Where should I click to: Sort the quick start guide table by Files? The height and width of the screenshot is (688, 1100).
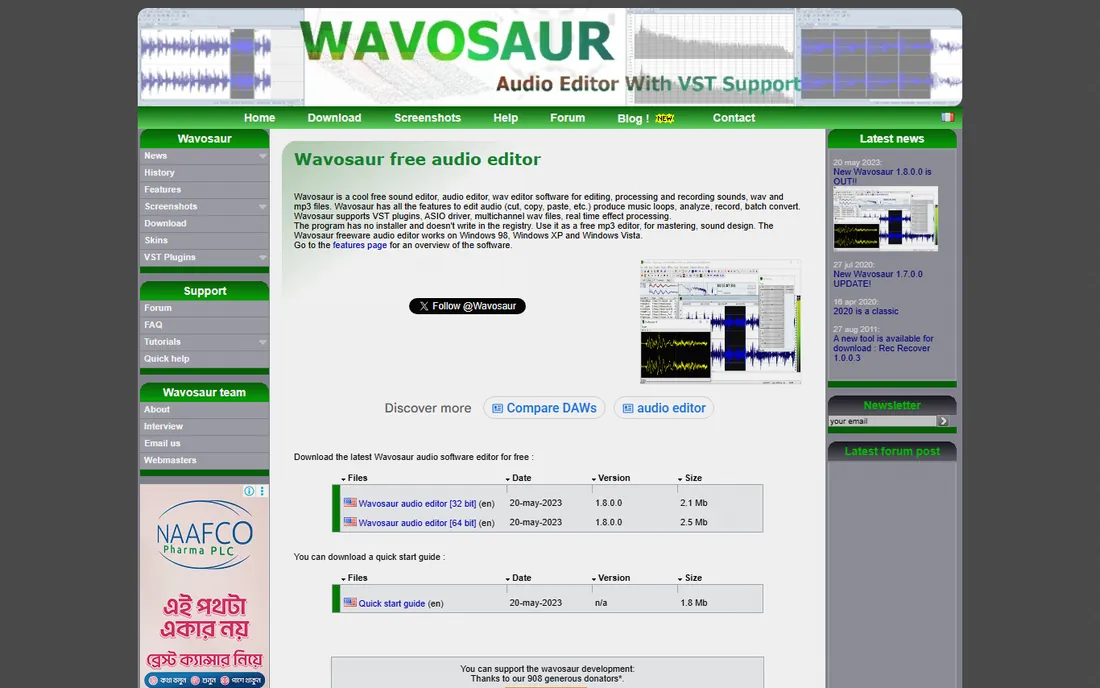click(354, 578)
